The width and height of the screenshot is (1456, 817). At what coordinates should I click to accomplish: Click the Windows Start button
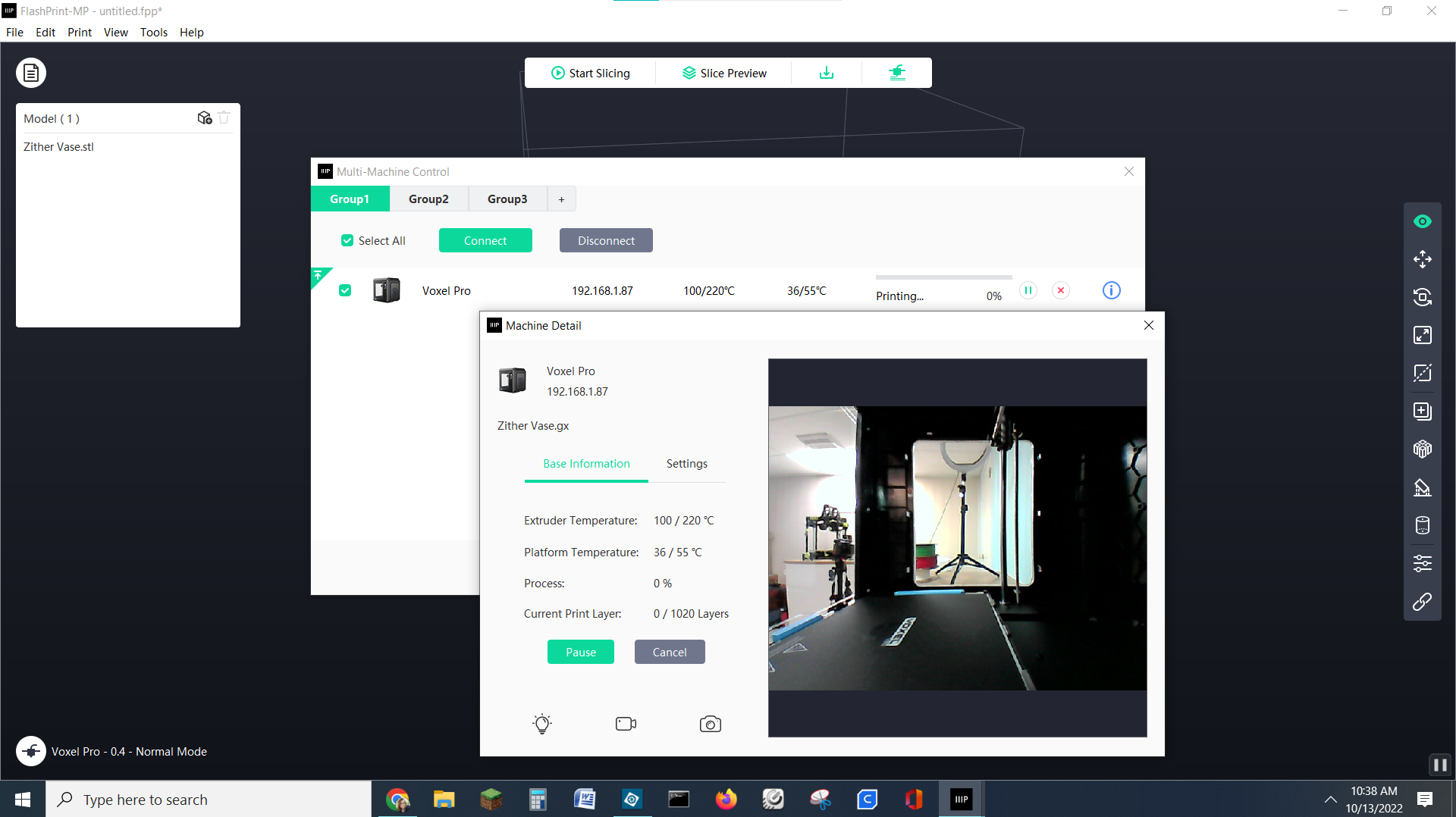pos(23,799)
